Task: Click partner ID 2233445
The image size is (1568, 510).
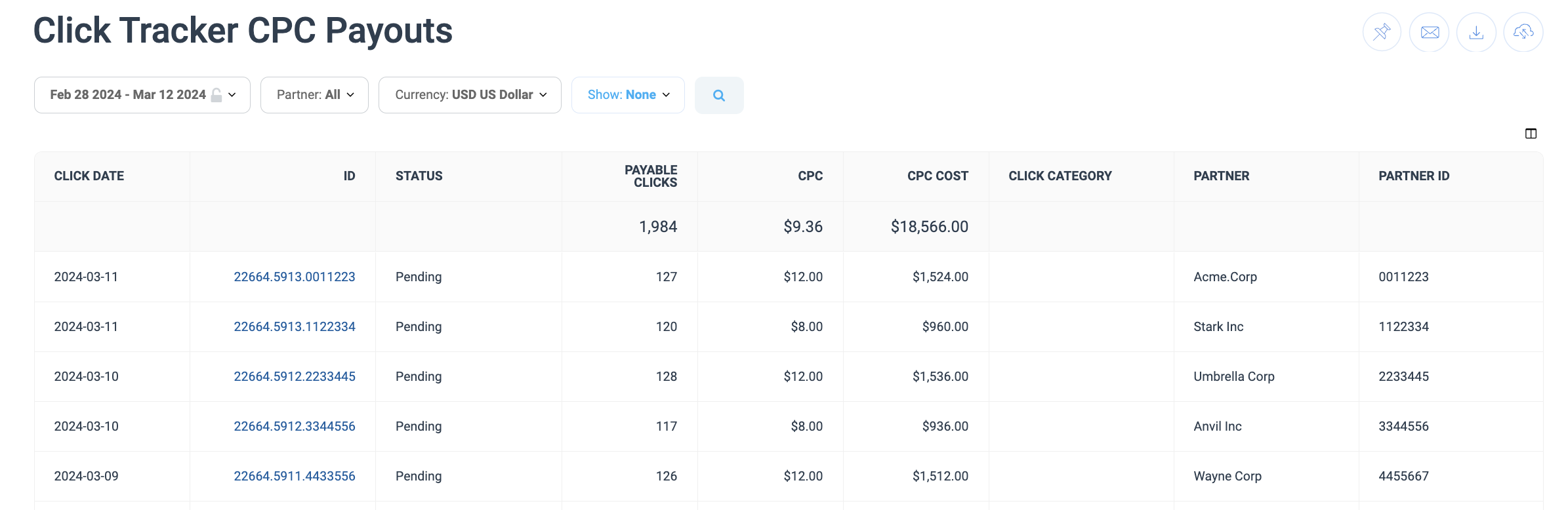Action: (1403, 376)
